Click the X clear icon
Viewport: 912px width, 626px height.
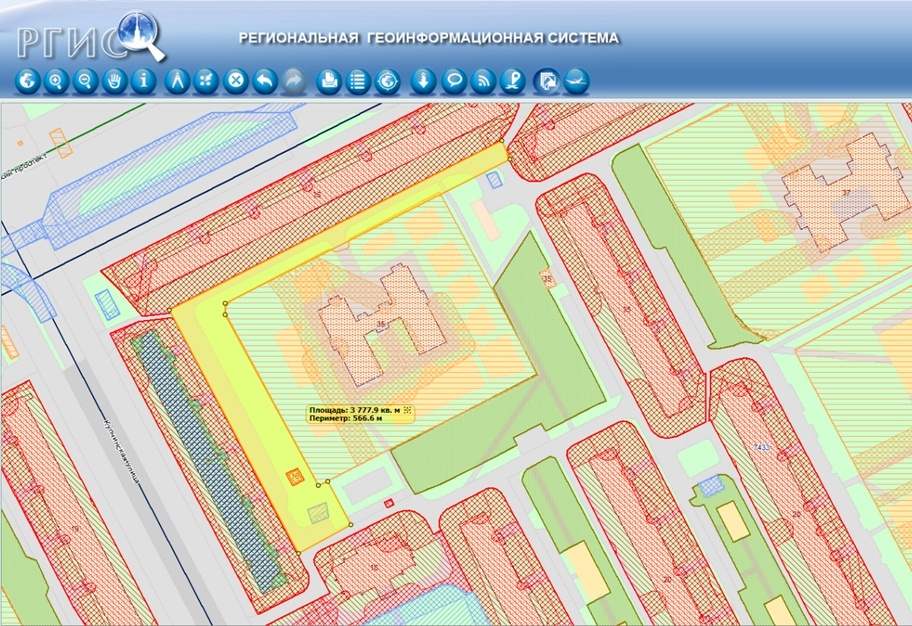[236, 81]
